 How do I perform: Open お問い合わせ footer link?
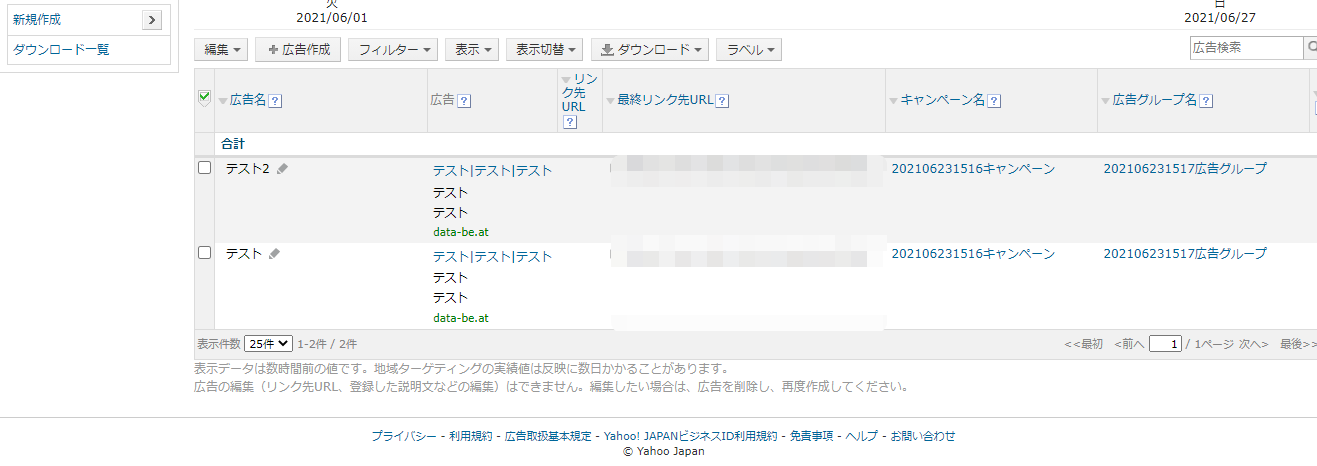pyautogui.click(x=923, y=436)
